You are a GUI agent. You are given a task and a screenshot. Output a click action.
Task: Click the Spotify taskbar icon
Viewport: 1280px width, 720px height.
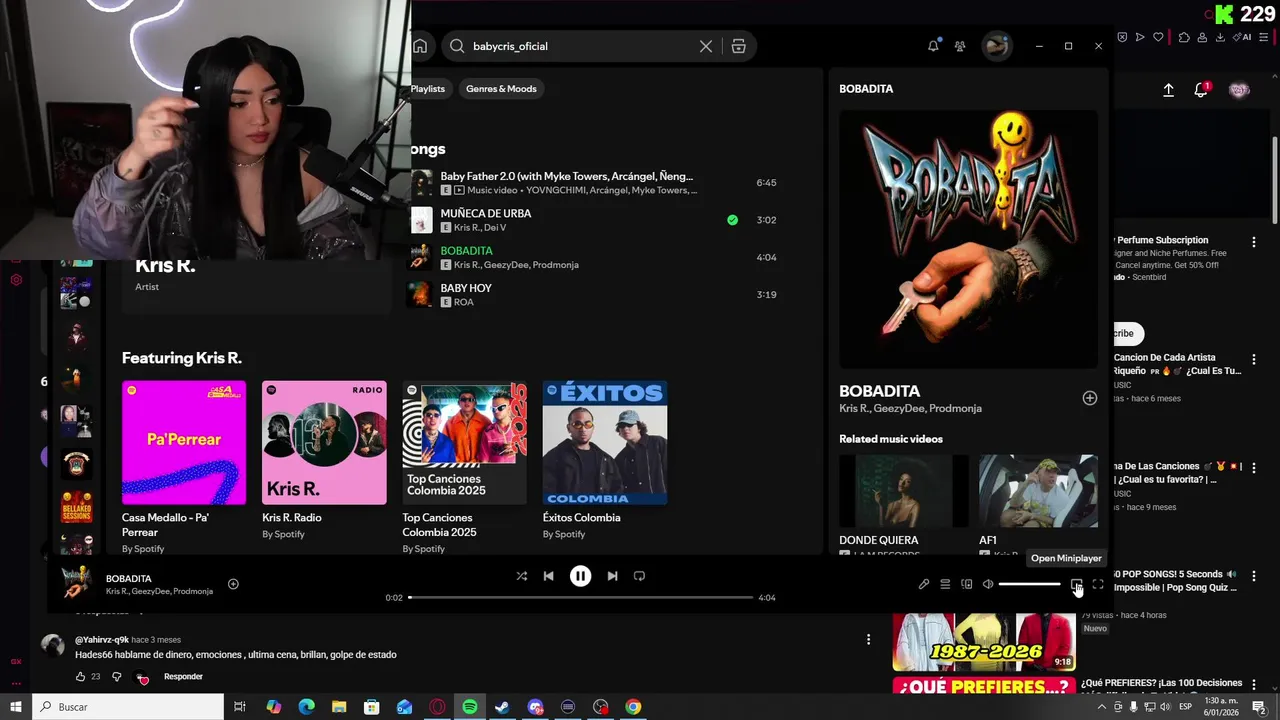click(469, 707)
